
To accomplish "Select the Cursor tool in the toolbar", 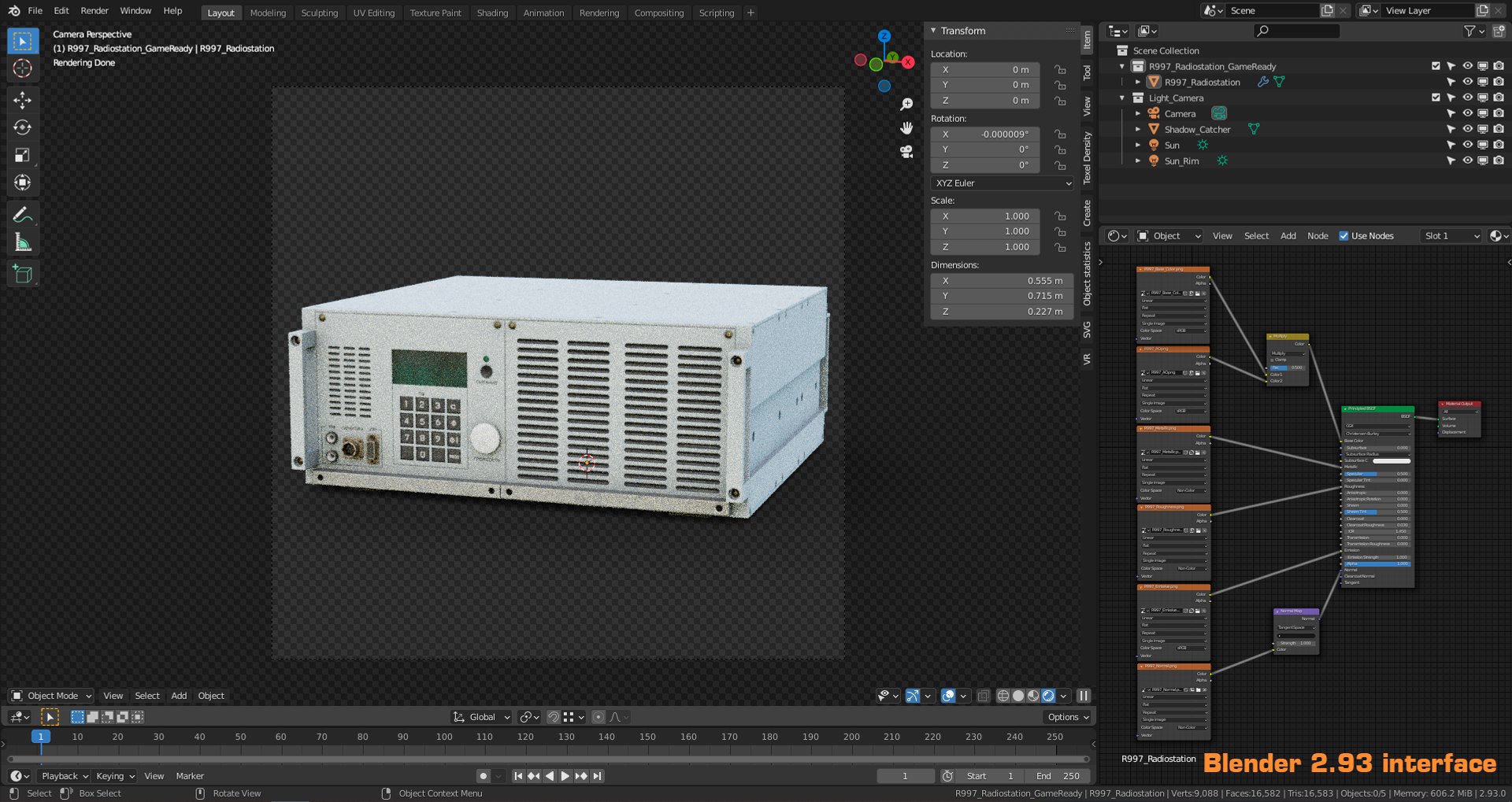I will tap(23, 68).
